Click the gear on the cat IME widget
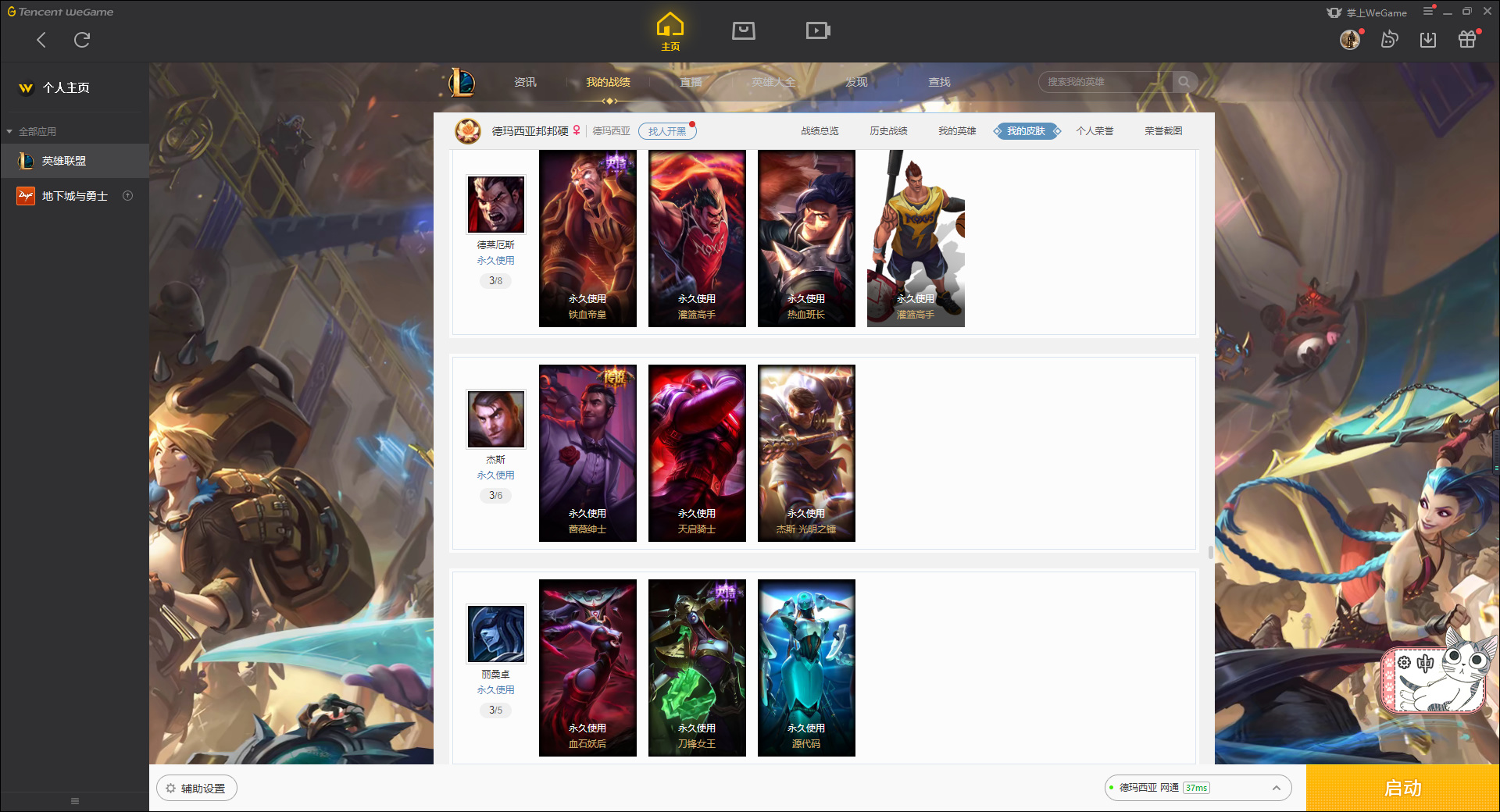Viewport: 1500px width, 812px height. [1404, 663]
